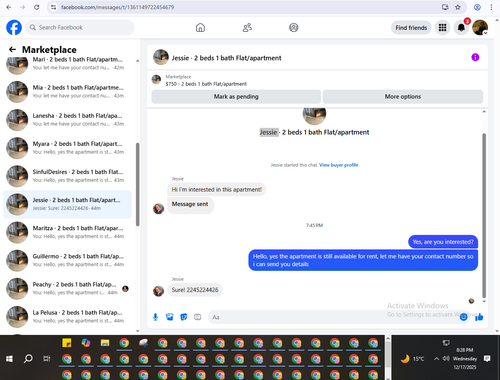Select the Jessie conversation in list

point(68,204)
